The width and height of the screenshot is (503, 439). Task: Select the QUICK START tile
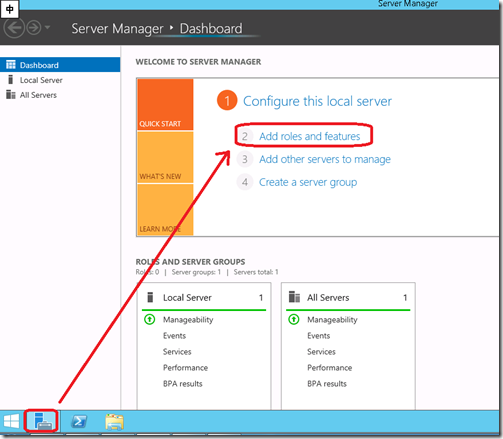165,104
